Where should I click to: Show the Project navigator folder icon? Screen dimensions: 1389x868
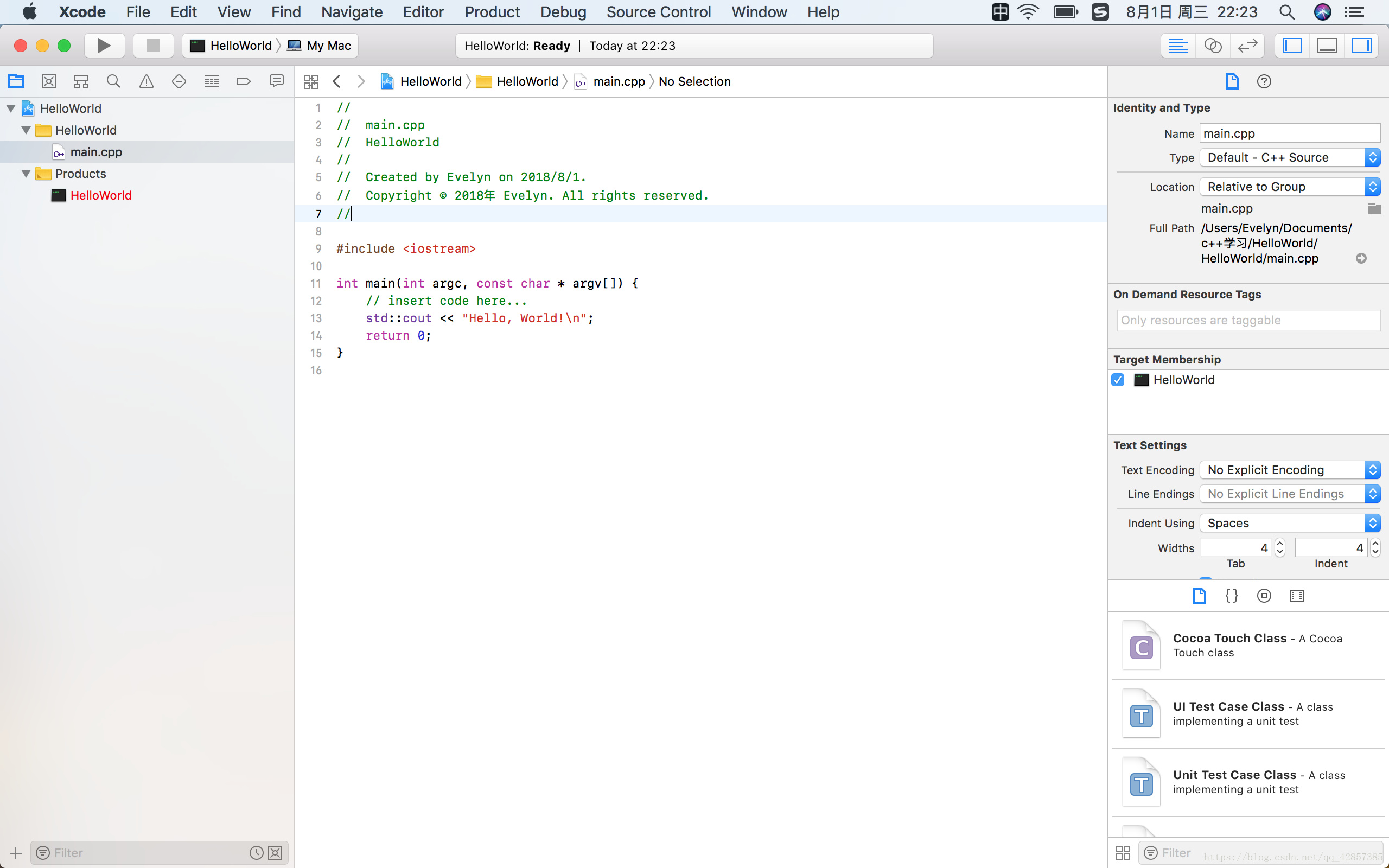[16, 81]
